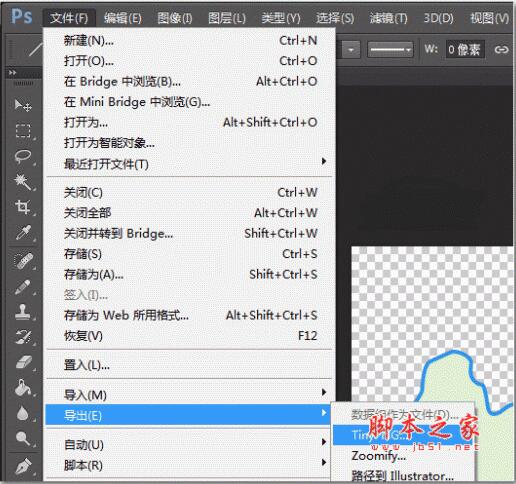Expand 脚本(R) submenu
Image resolution: width=516 pixels, height=484 pixels.
[190, 465]
